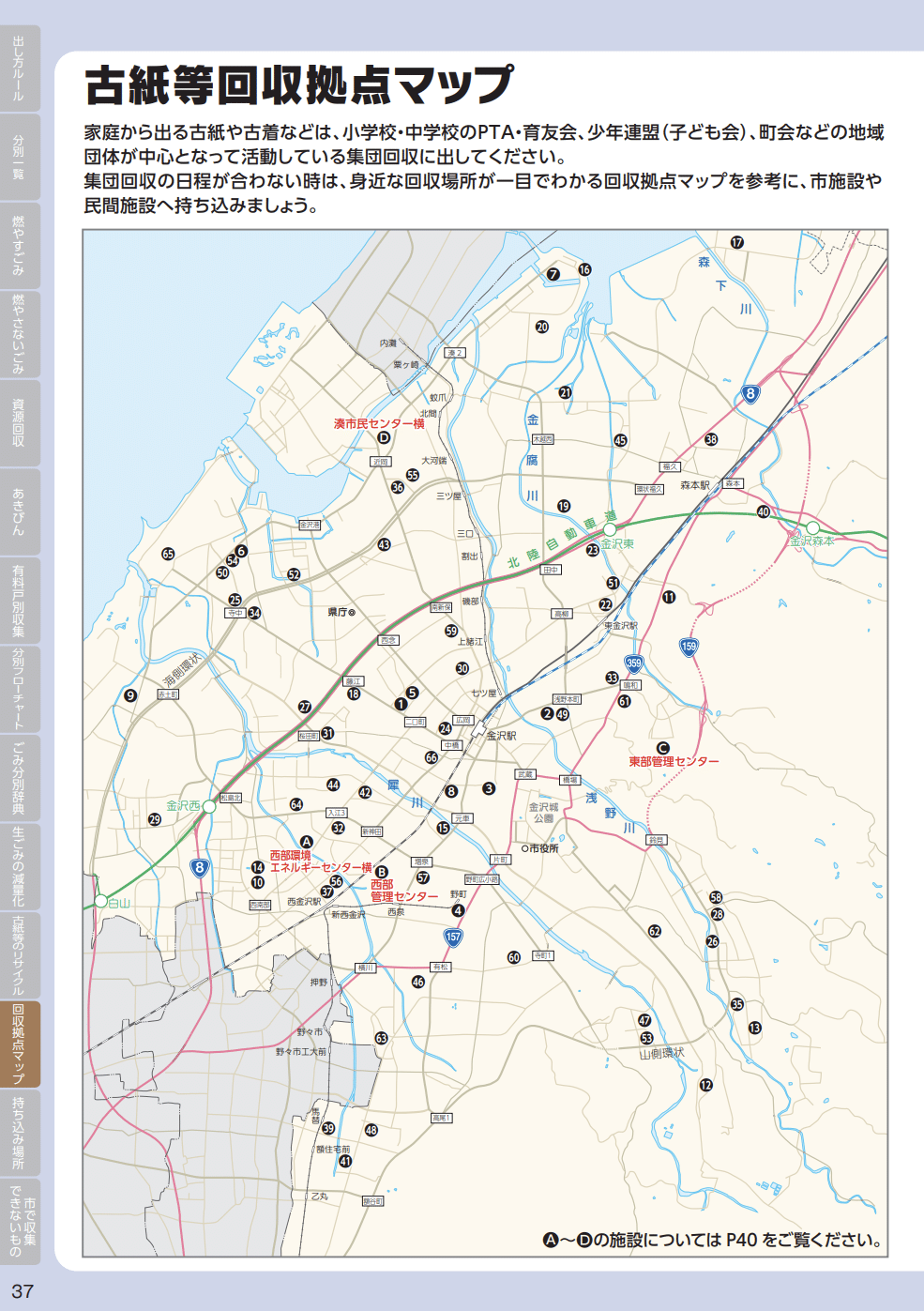Screen dimensions: 924x1311
Task: Click the 県庁 marker on map
Action: (341, 612)
